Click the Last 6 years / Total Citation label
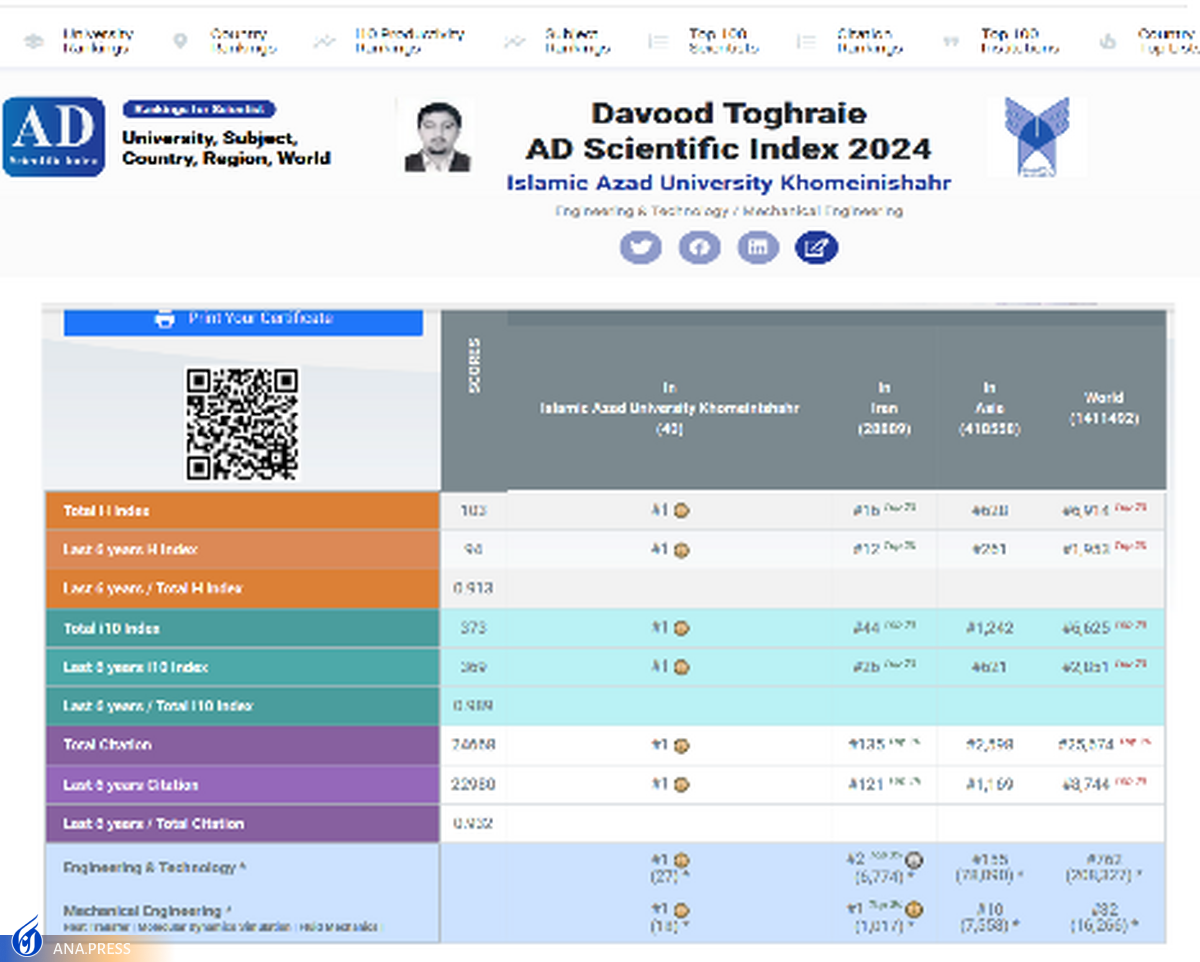 pos(154,824)
